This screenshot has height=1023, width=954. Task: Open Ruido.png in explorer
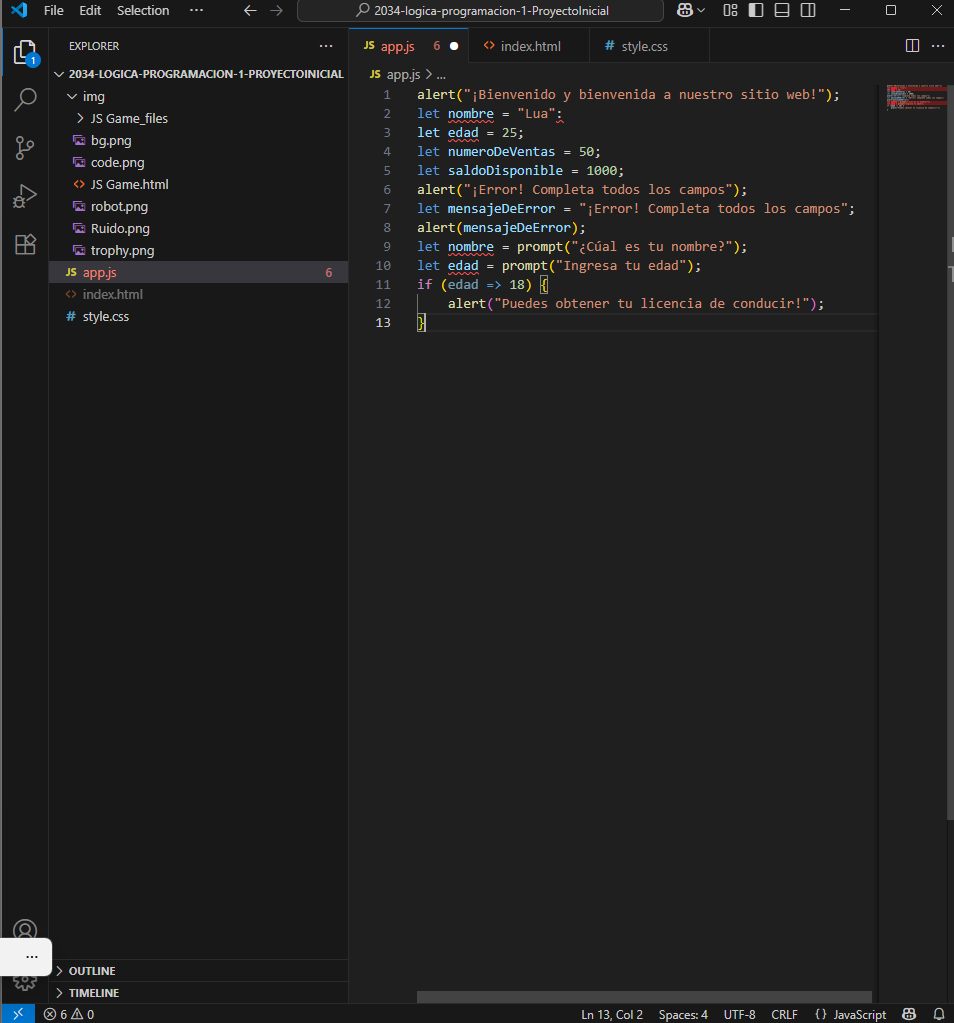pyautogui.click(x=199, y=228)
